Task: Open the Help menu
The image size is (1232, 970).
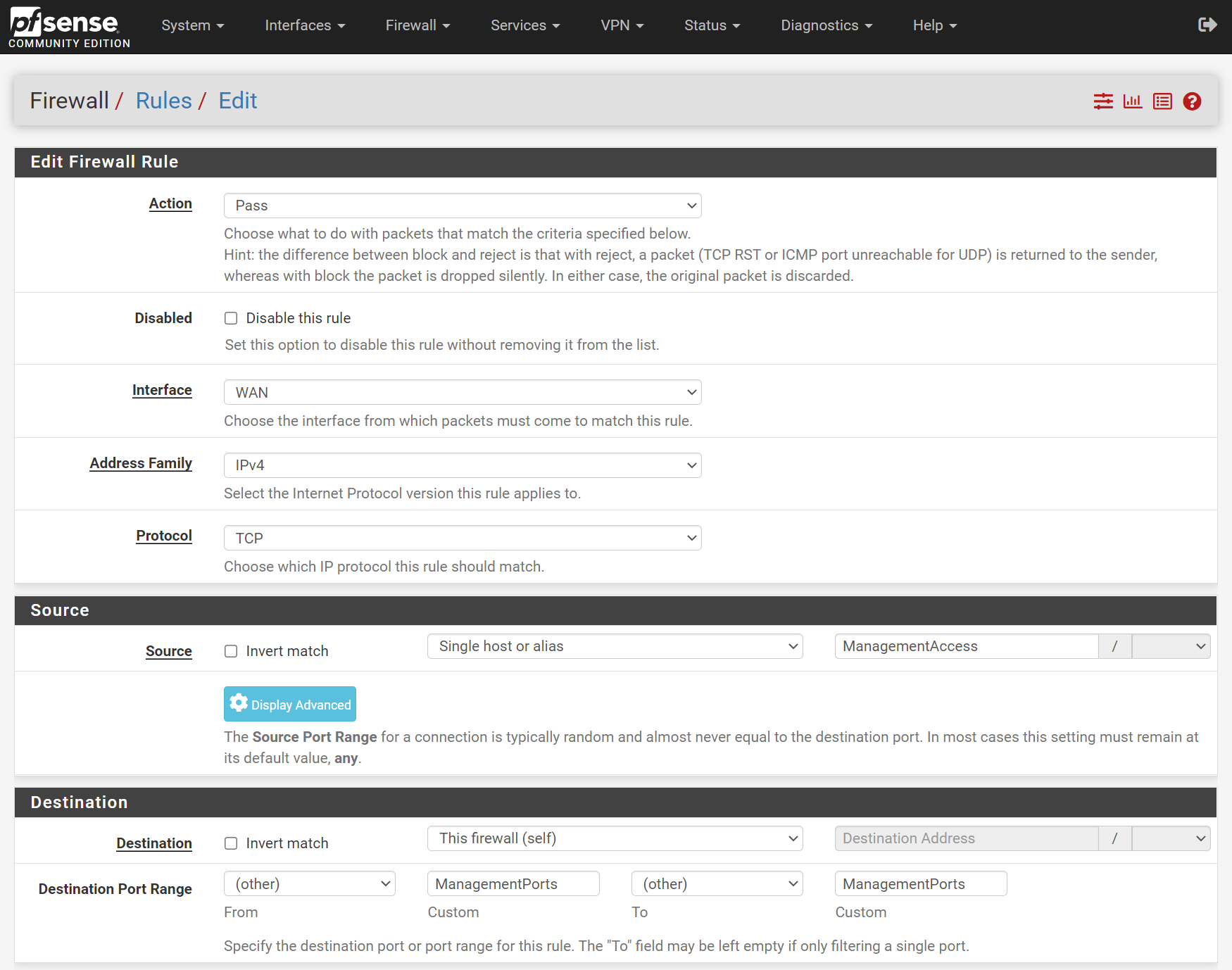Action: (x=935, y=25)
